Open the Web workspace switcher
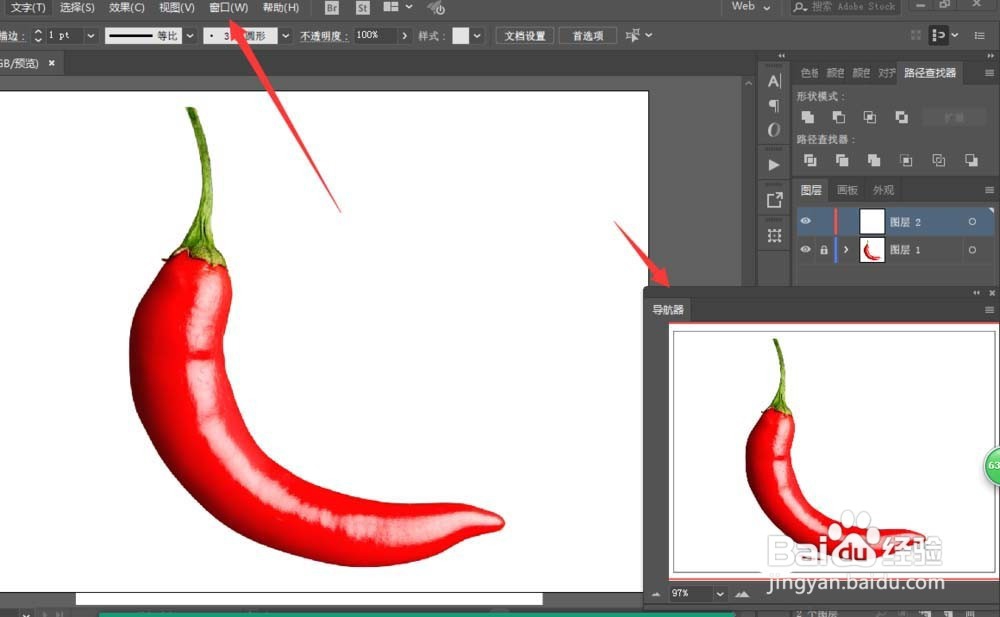 pos(751,6)
